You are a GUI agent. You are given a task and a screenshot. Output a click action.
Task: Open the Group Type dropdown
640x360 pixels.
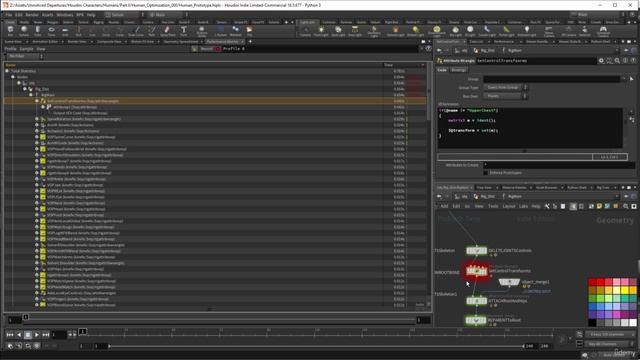pos(505,87)
